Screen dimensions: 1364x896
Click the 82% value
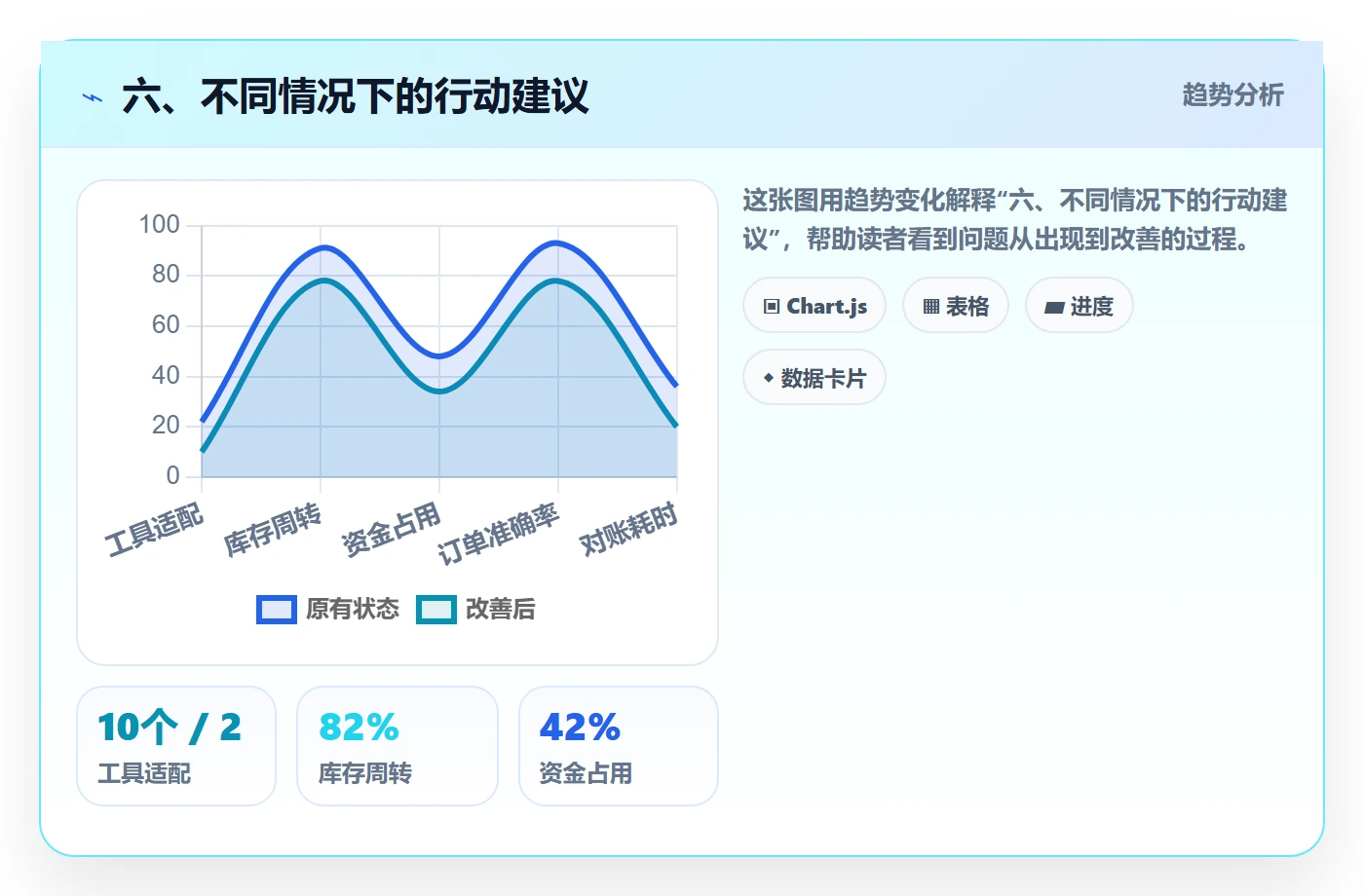pos(360,728)
